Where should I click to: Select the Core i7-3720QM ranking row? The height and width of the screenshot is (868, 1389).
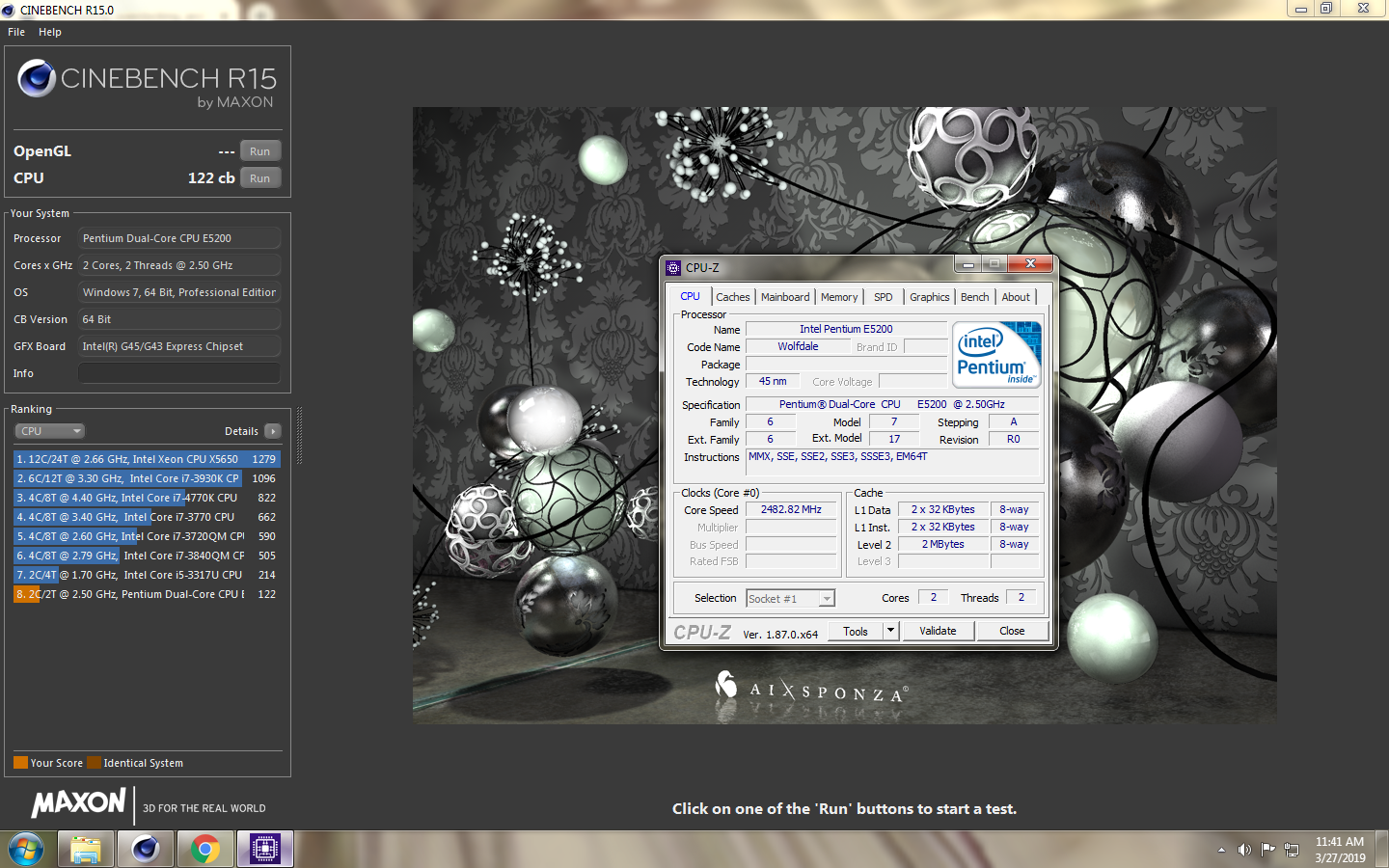pyautogui.click(x=147, y=536)
